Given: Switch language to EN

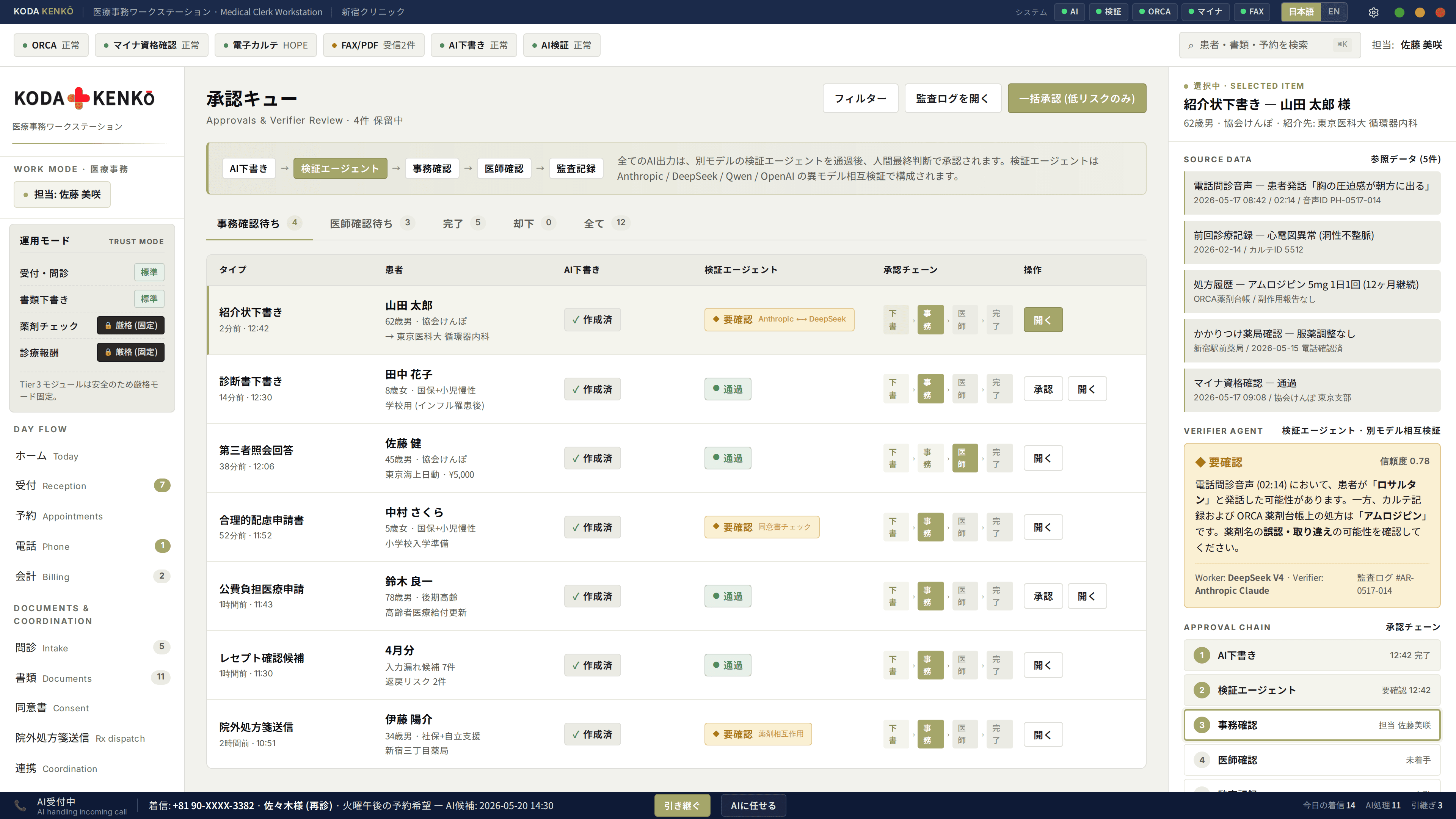Looking at the screenshot, I should [1334, 12].
